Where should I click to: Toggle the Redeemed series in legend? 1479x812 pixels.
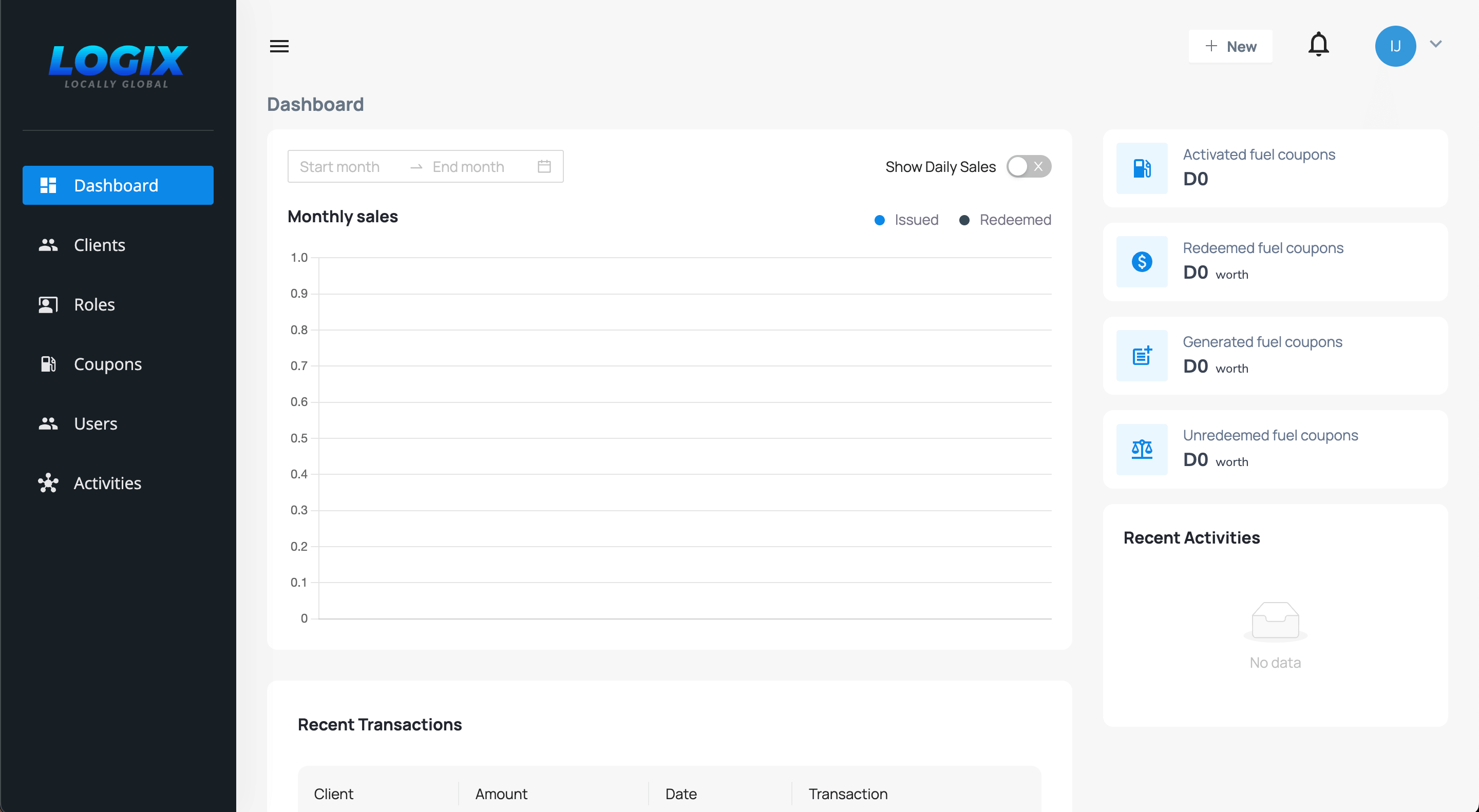coord(1006,220)
